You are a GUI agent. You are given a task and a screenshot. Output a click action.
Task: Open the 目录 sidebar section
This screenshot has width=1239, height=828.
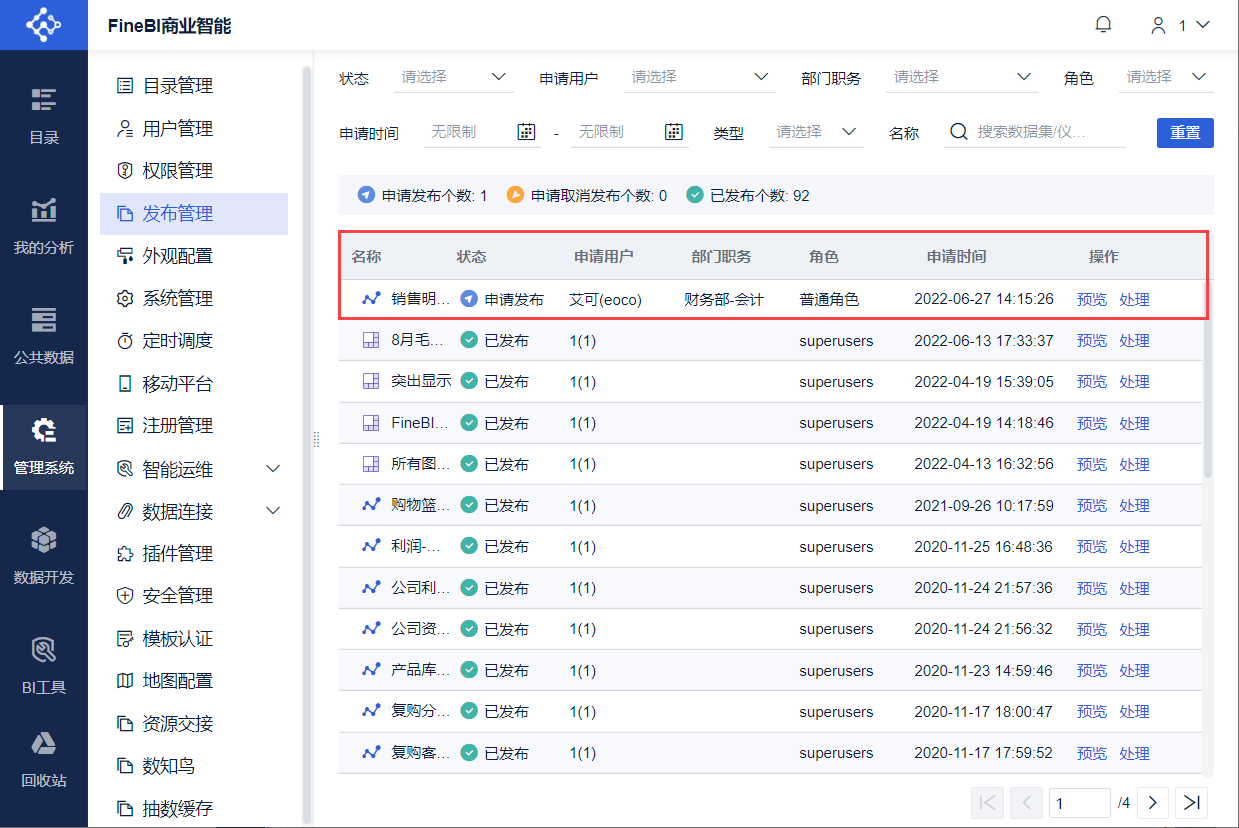click(x=44, y=116)
